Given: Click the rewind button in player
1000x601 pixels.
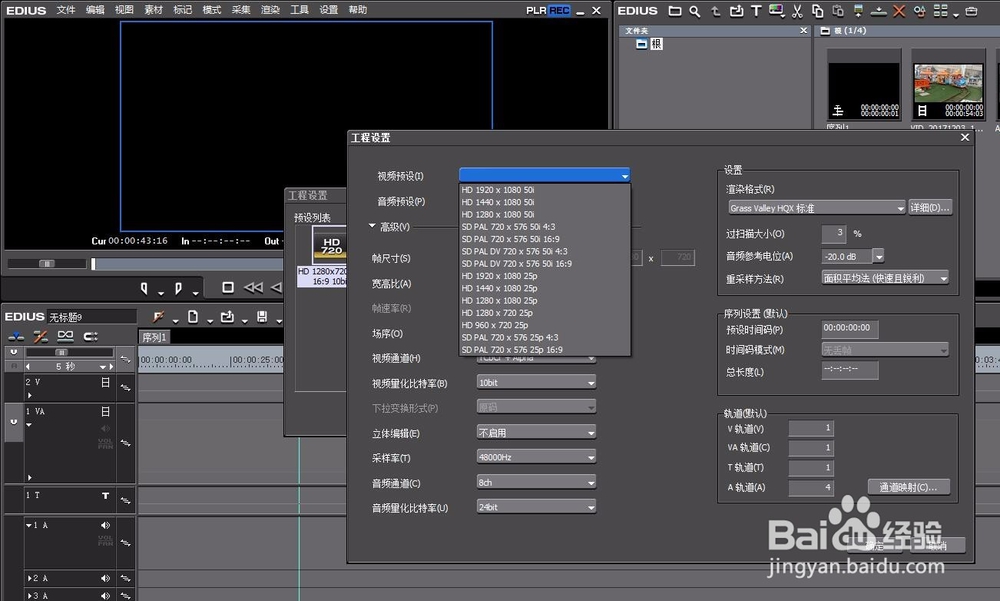Looking at the screenshot, I should coord(253,288).
